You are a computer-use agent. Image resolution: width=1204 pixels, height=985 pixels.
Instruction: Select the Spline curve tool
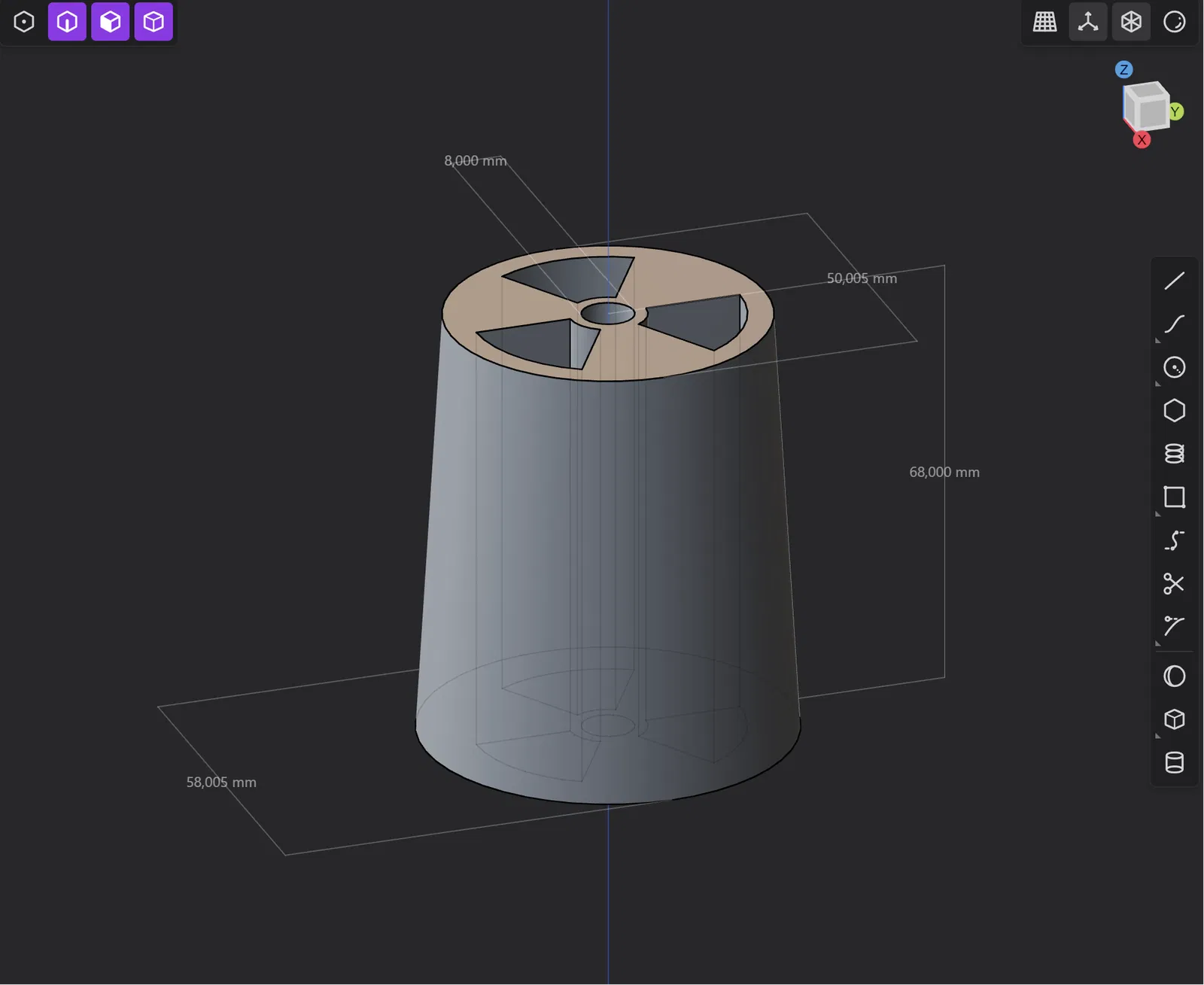(x=1175, y=324)
